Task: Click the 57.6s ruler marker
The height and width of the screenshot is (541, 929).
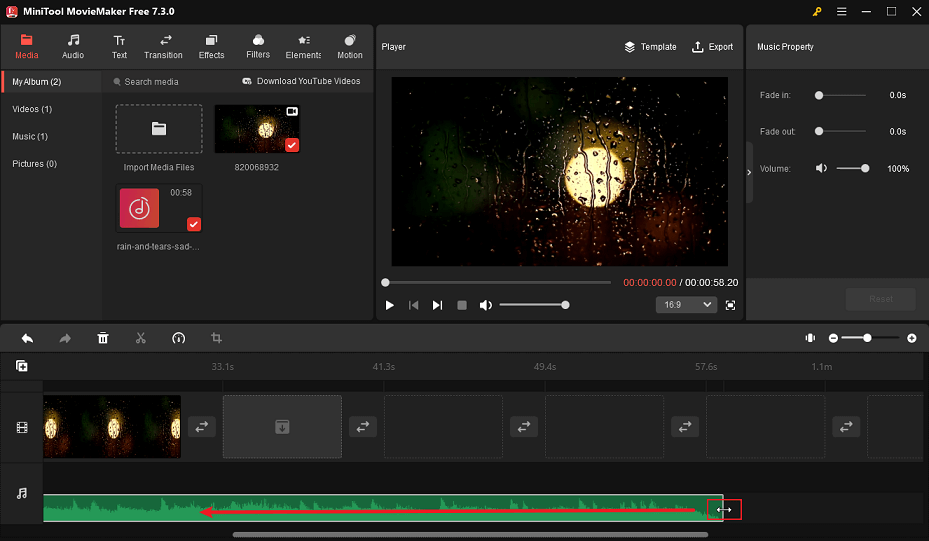Action: coord(706,367)
